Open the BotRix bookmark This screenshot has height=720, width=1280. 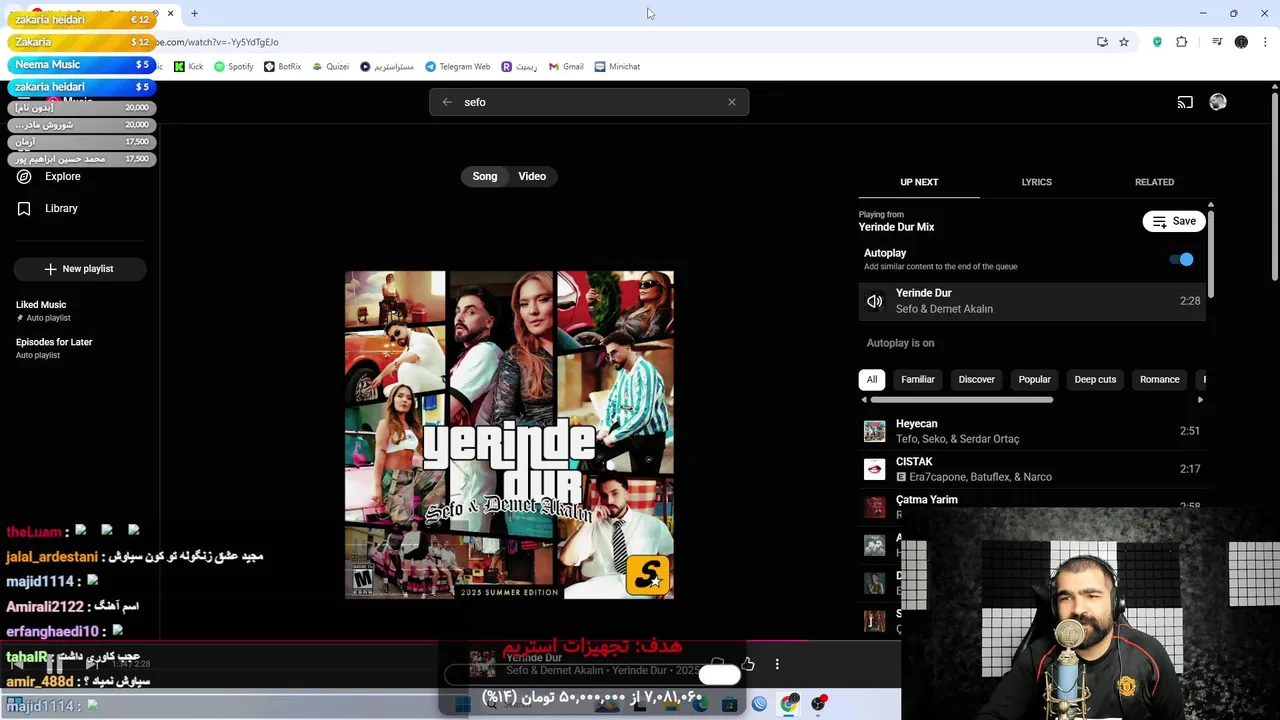[282, 67]
